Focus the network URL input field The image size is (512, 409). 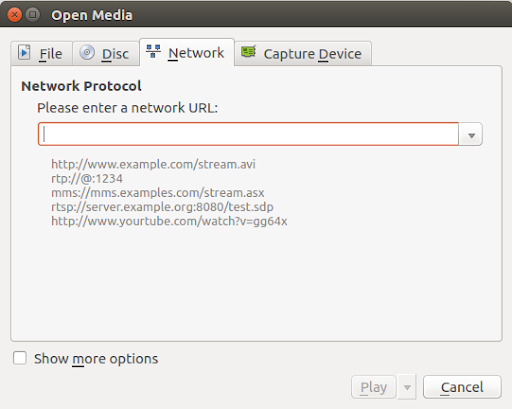(x=248, y=134)
